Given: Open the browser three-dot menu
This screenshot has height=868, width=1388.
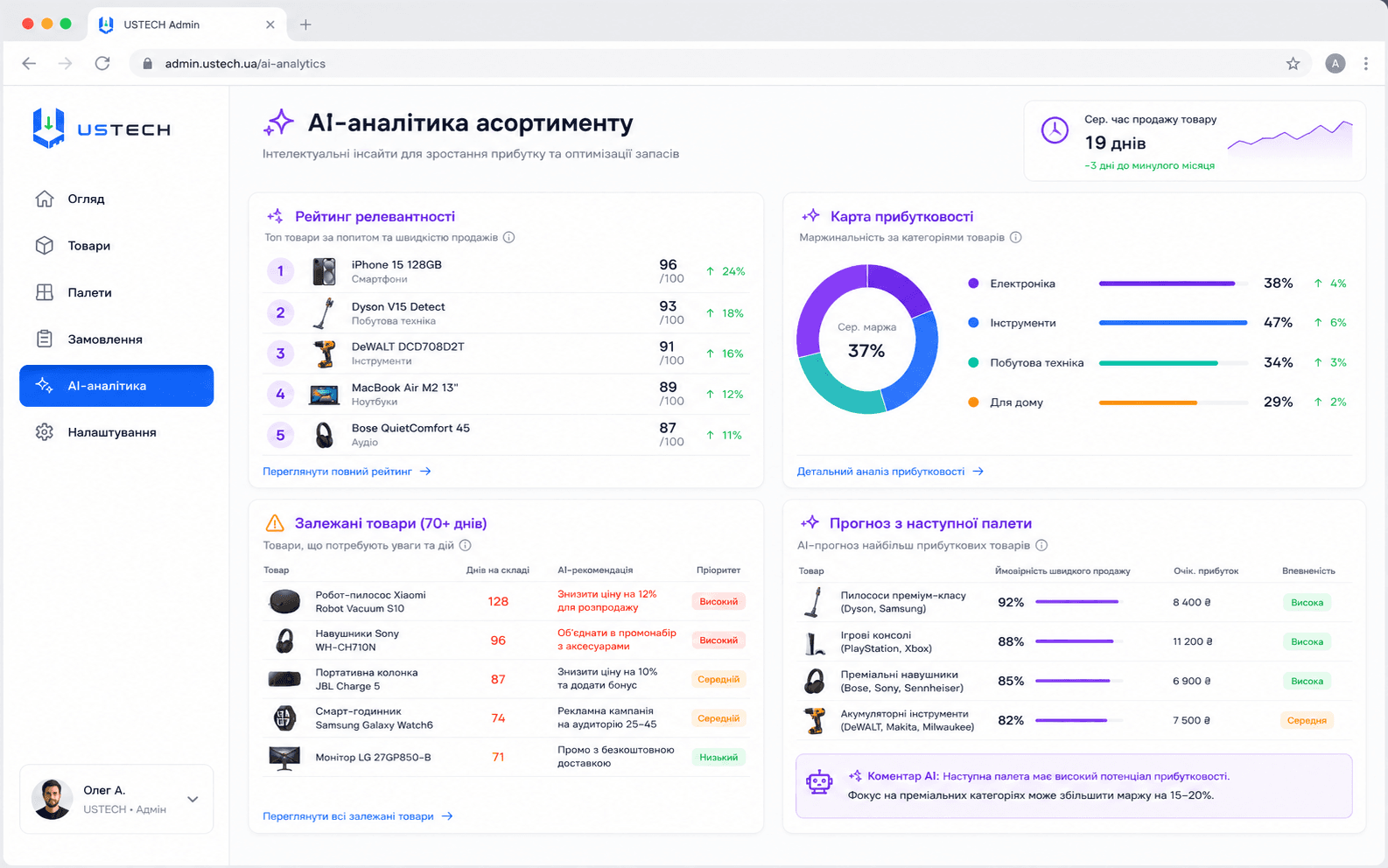Looking at the screenshot, I should (x=1365, y=63).
